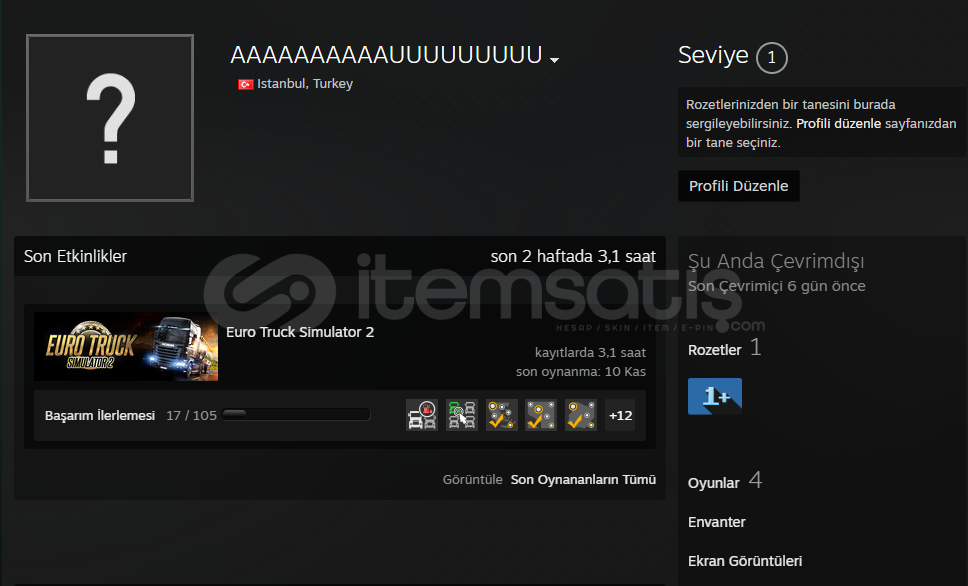968x586 pixels.
Task: Click the 'Son Çevrimiçi 6 gün önce' status
Action: [x=777, y=286]
